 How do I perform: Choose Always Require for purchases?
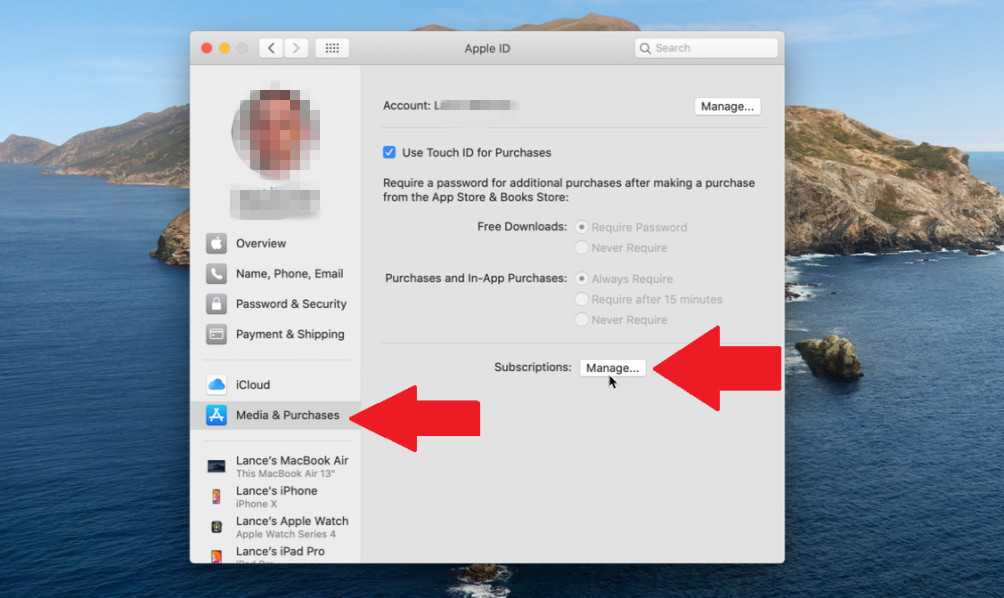(x=582, y=279)
